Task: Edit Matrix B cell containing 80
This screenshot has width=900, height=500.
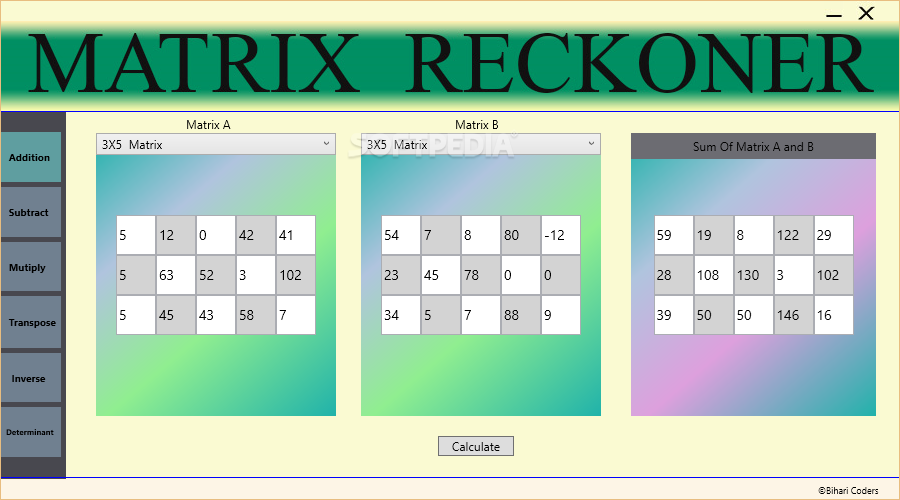Action: coord(521,235)
